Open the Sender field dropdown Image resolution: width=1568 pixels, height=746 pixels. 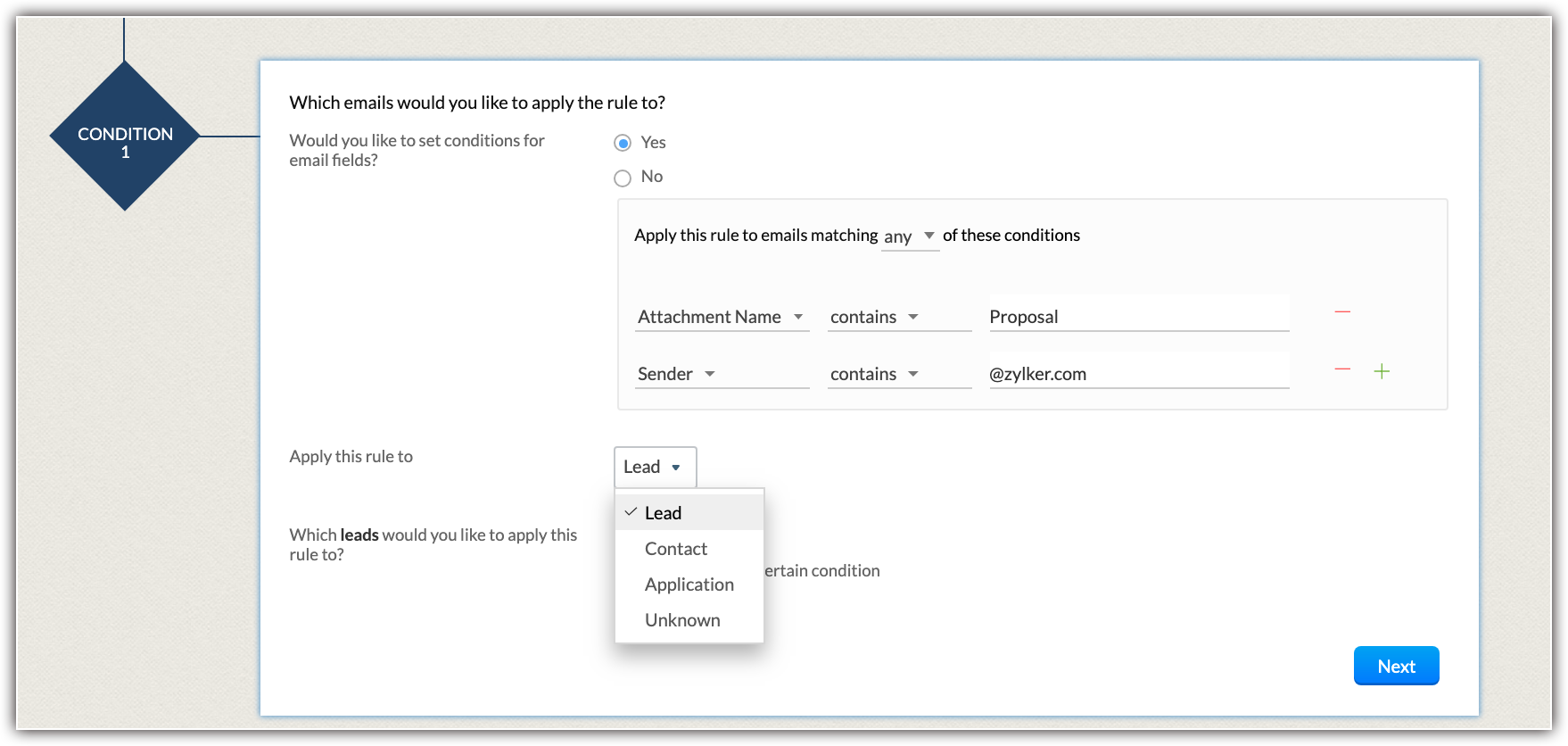pyautogui.click(x=722, y=374)
